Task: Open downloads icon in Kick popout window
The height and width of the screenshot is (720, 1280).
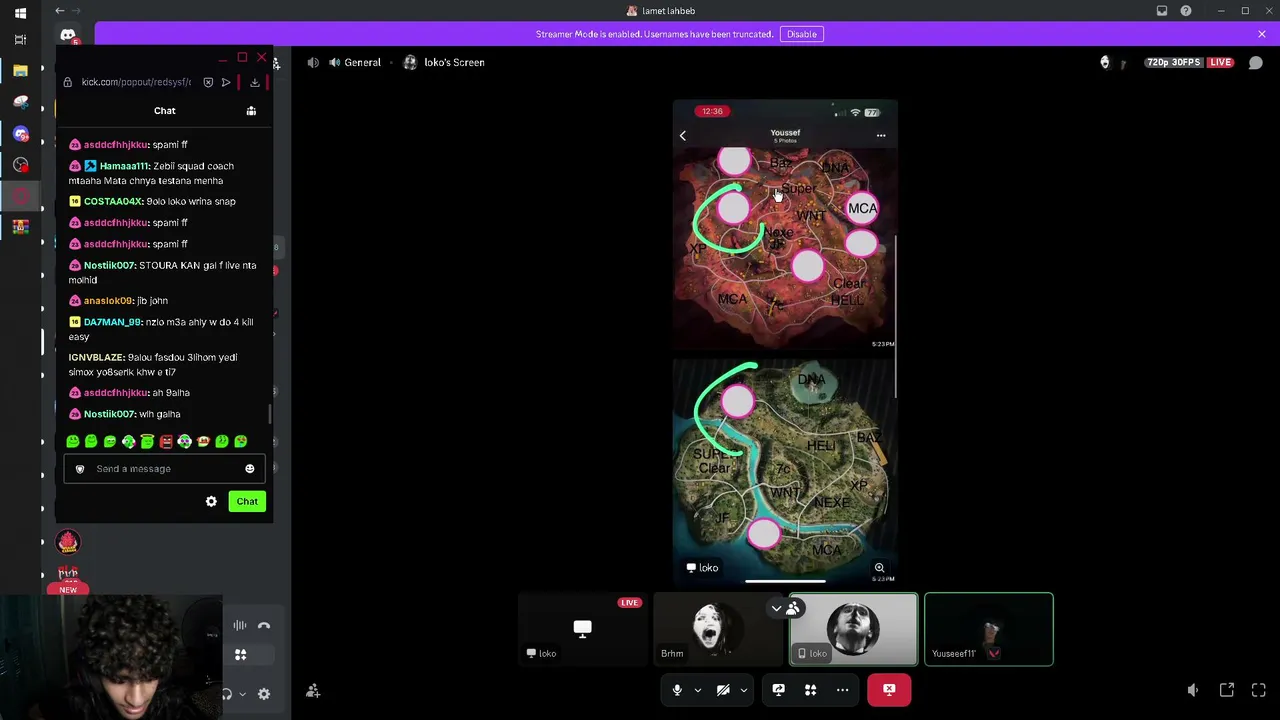Action: click(x=255, y=82)
